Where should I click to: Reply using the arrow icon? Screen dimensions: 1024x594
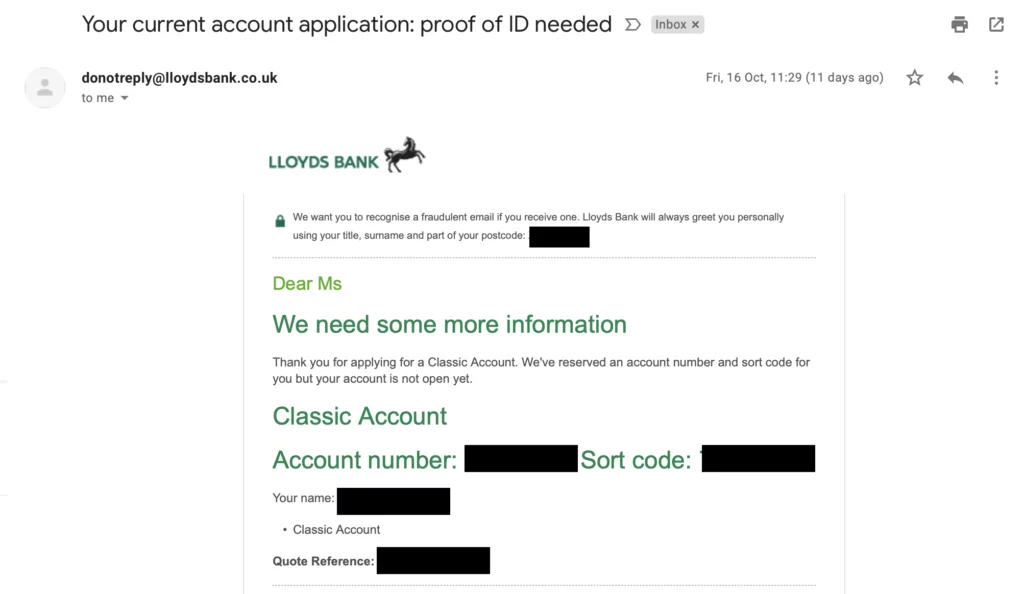tap(955, 78)
